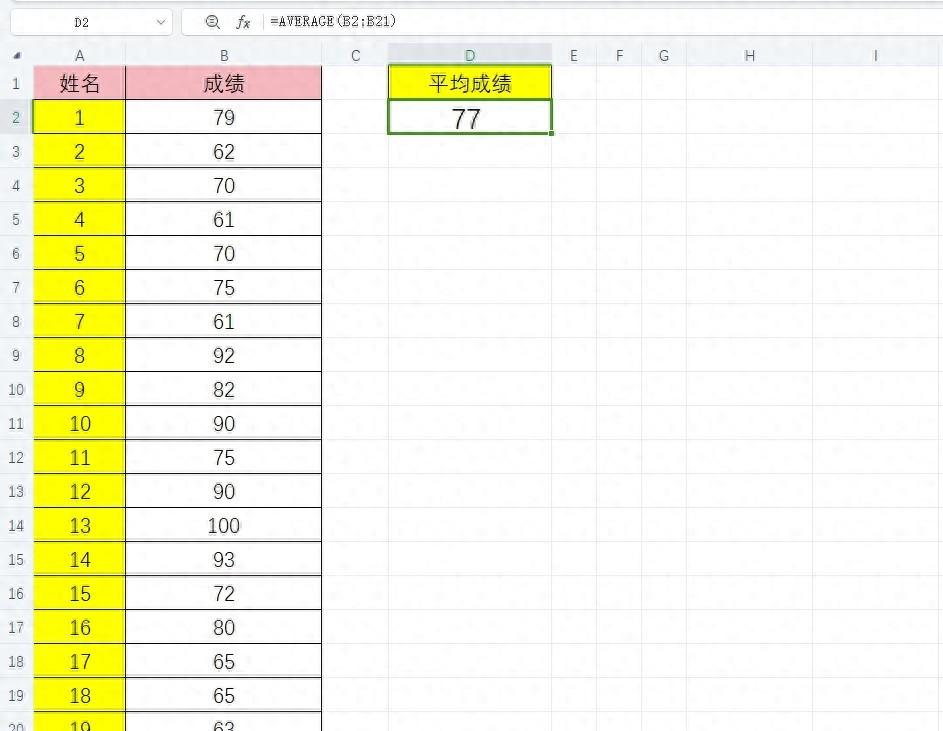Open the fx insert function dialog
The image size is (943, 731).
243,22
